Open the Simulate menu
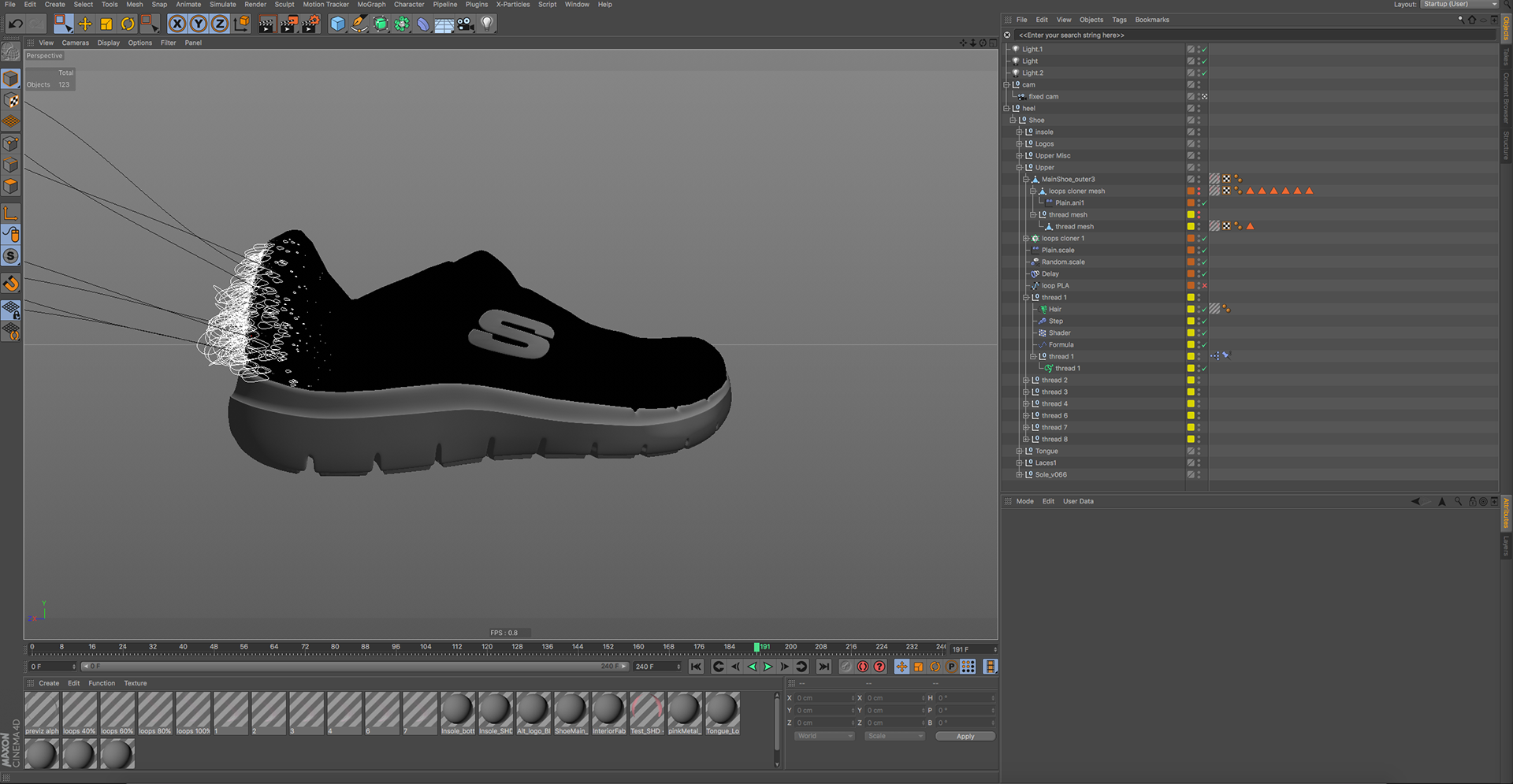Screen dimensions: 1513x784 (223, 5)
